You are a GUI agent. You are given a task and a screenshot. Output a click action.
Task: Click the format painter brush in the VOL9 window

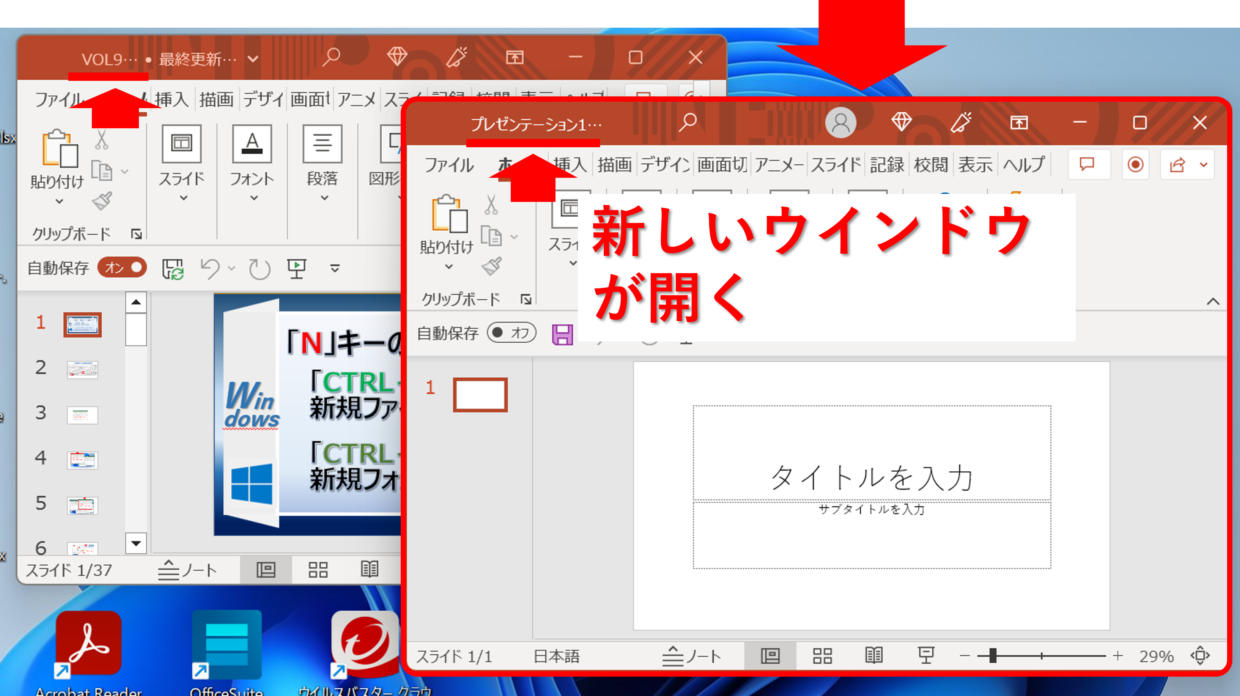coord(101,201)
